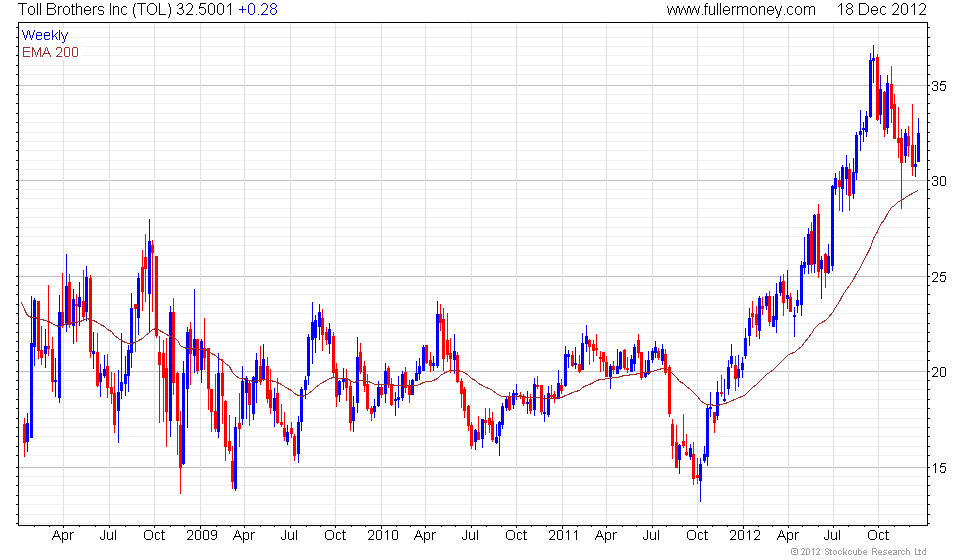Viewport: 980px width, 560px height.
Task: Select the 2012 year marker on time axis
Action: (744, 536)
